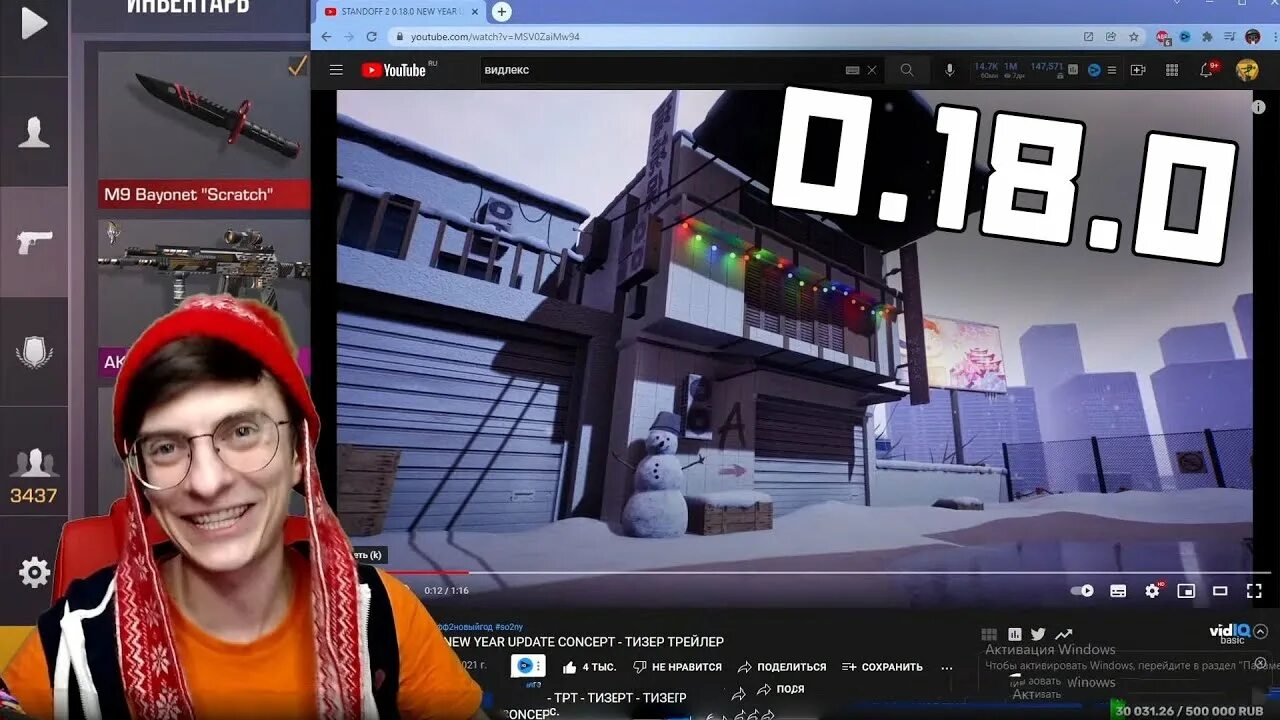Open the vidIQ trend line icon

[x=1063, y=634]
